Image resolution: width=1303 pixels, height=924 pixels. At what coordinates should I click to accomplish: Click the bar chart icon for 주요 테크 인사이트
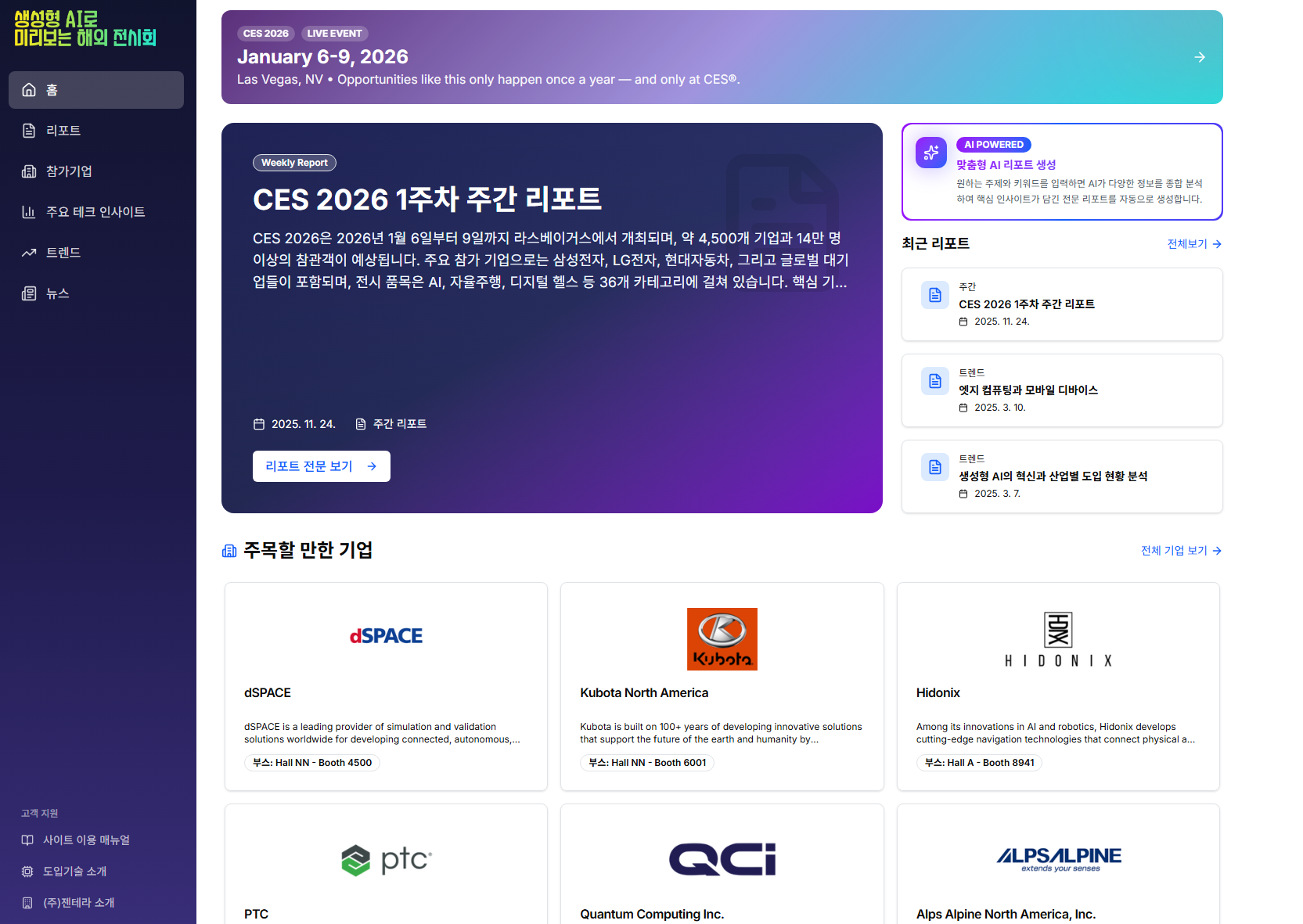(29, 212)
